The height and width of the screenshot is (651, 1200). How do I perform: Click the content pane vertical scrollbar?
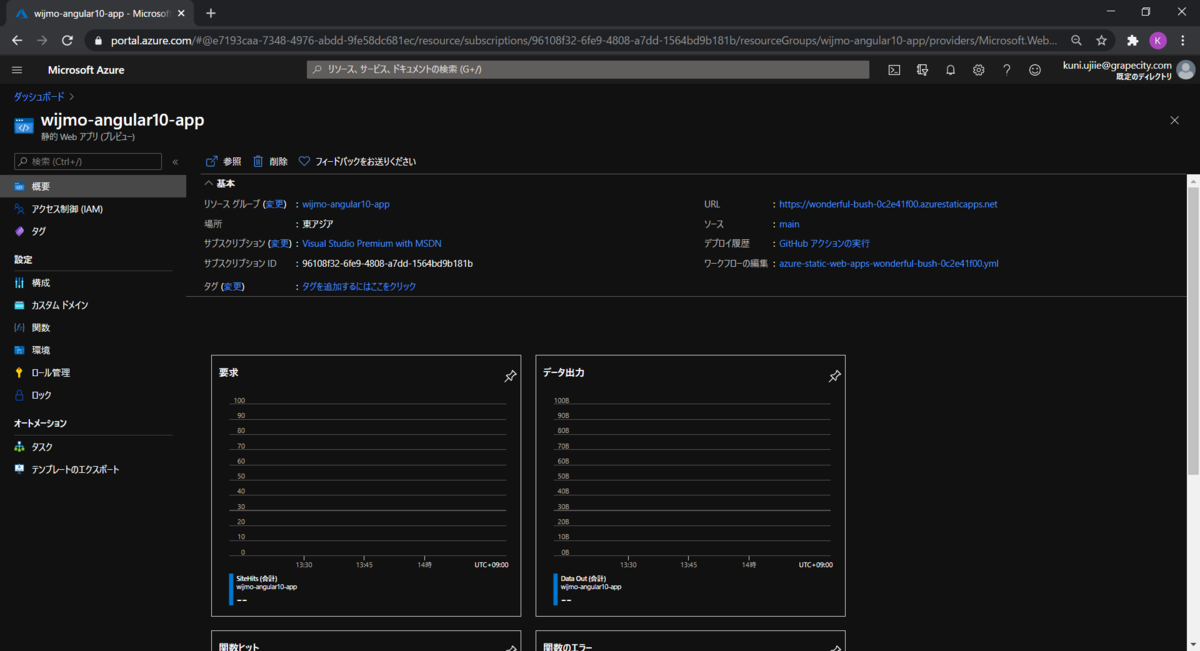1192,330
